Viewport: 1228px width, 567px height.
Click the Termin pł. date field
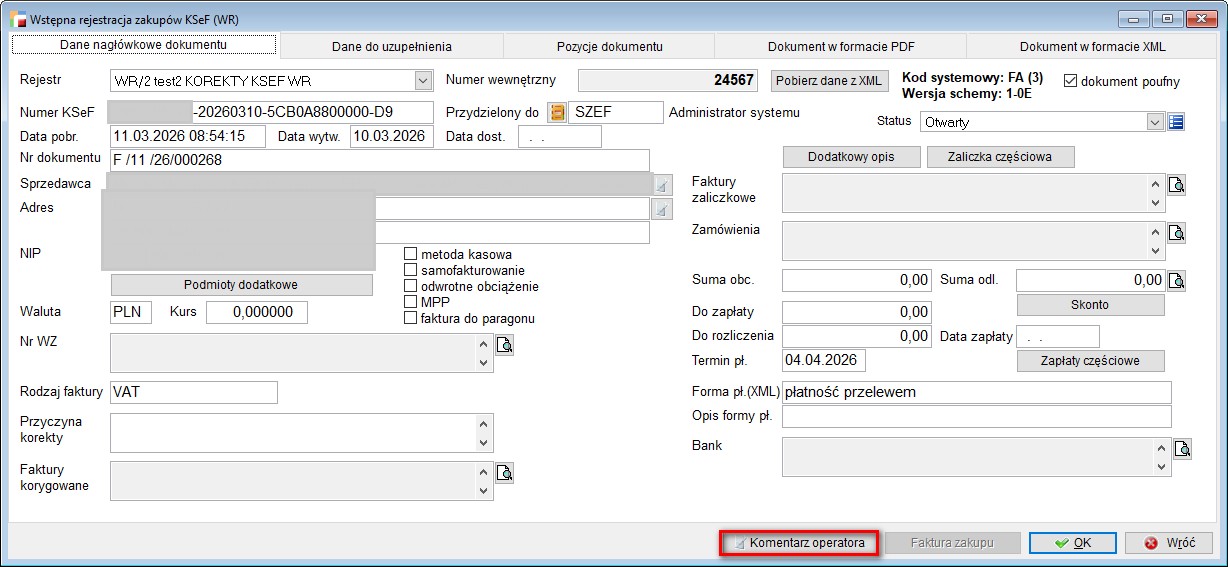824,360
